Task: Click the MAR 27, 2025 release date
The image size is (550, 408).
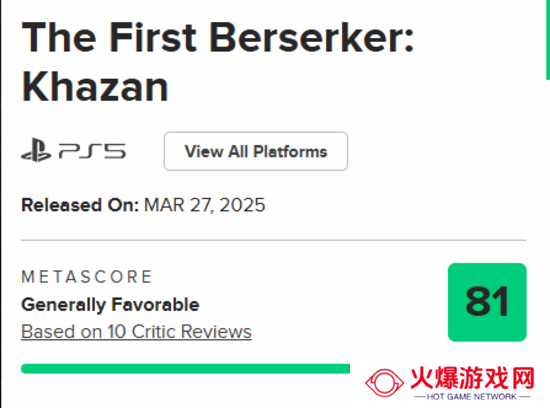Action: 204,205
